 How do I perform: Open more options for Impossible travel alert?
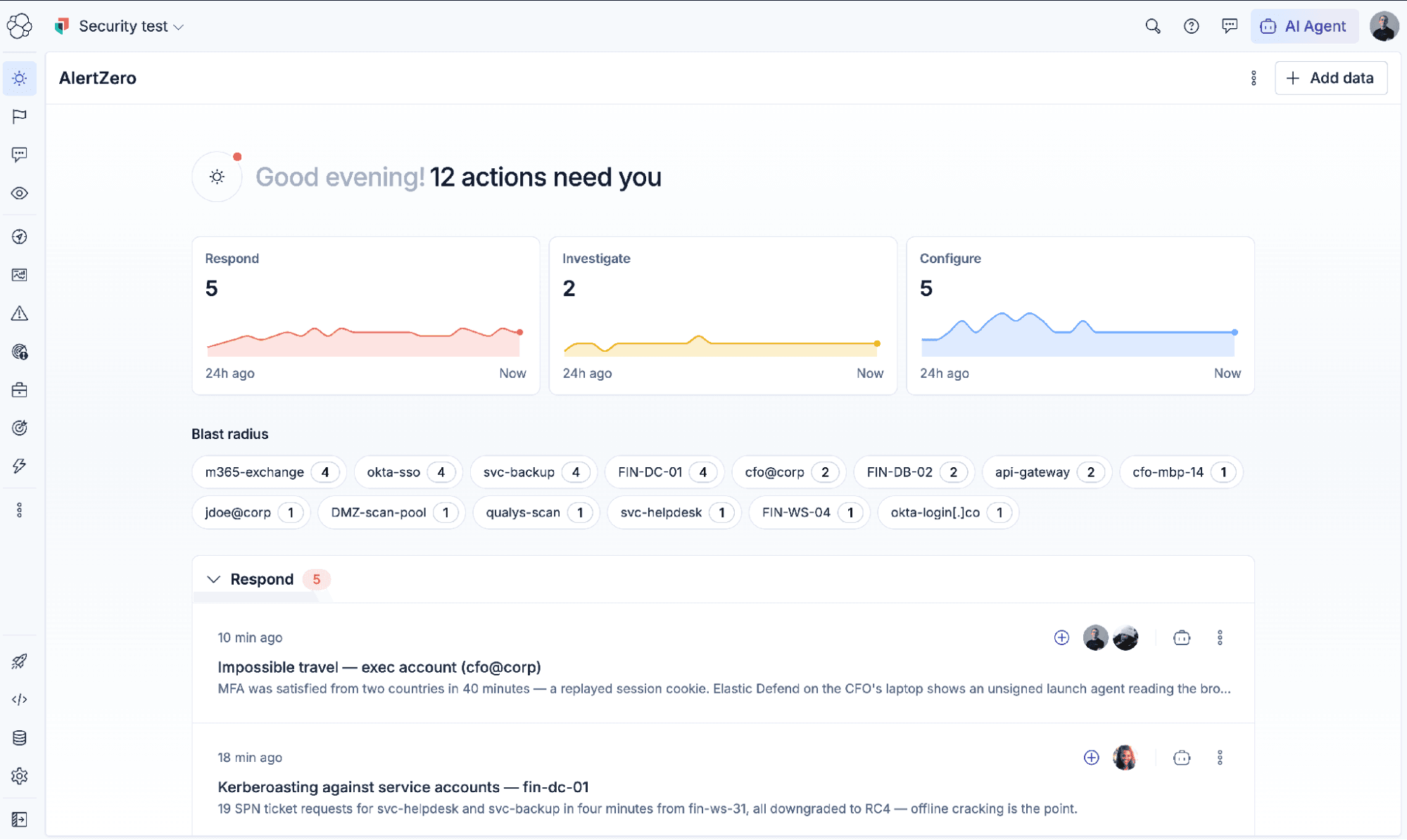pyautogui.click(x=1220, y=637)
